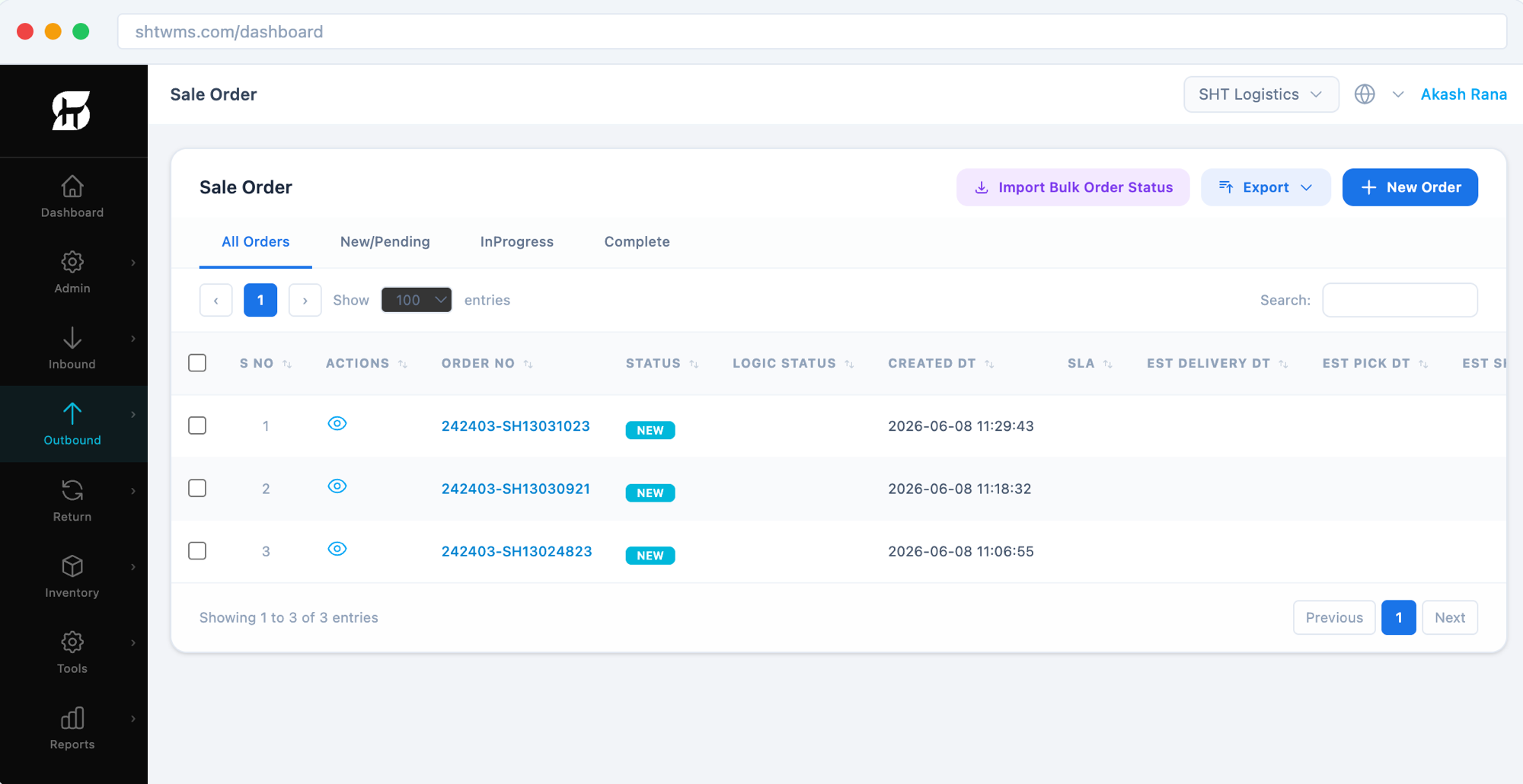Open the Export dropdown

pyautogui.click(x=1266, y=187)
